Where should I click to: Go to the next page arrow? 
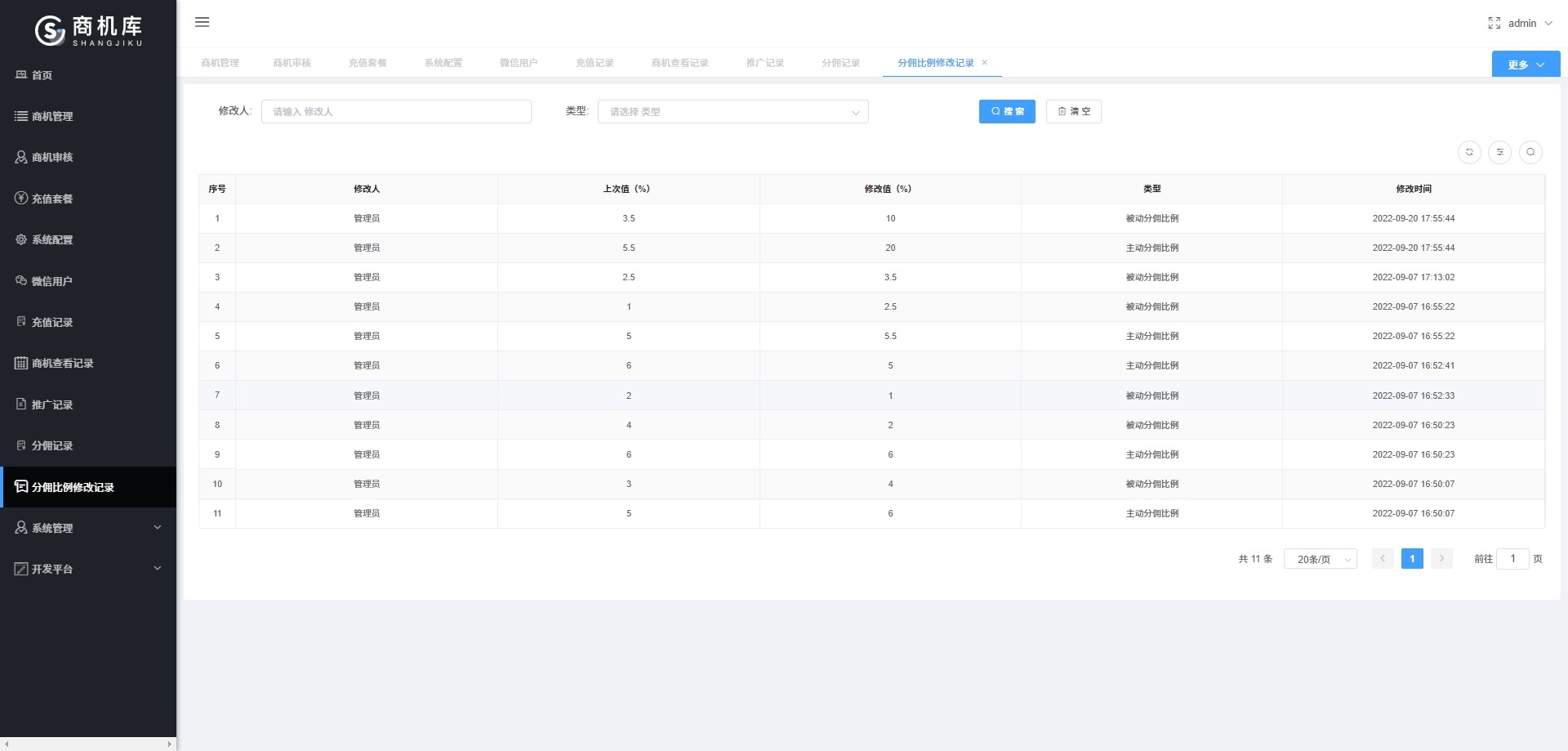(x=1441, y=559)
